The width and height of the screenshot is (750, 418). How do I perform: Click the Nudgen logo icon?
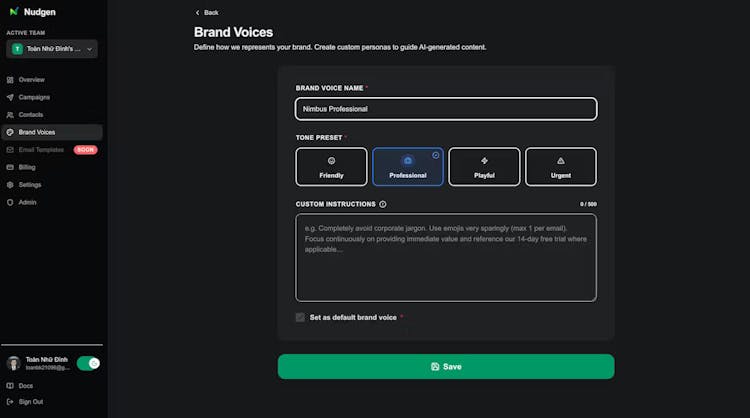tap(12, 11)
